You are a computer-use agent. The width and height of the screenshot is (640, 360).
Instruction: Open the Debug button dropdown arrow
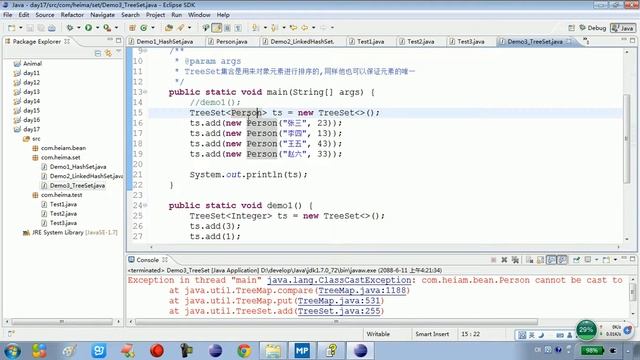(x=79, y=28)
